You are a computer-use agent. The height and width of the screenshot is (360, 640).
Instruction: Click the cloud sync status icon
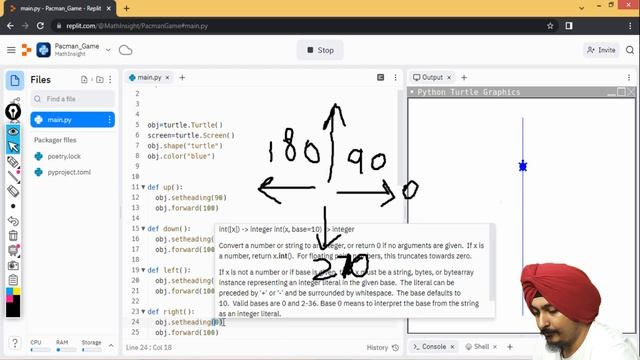(x=126, y=50)
